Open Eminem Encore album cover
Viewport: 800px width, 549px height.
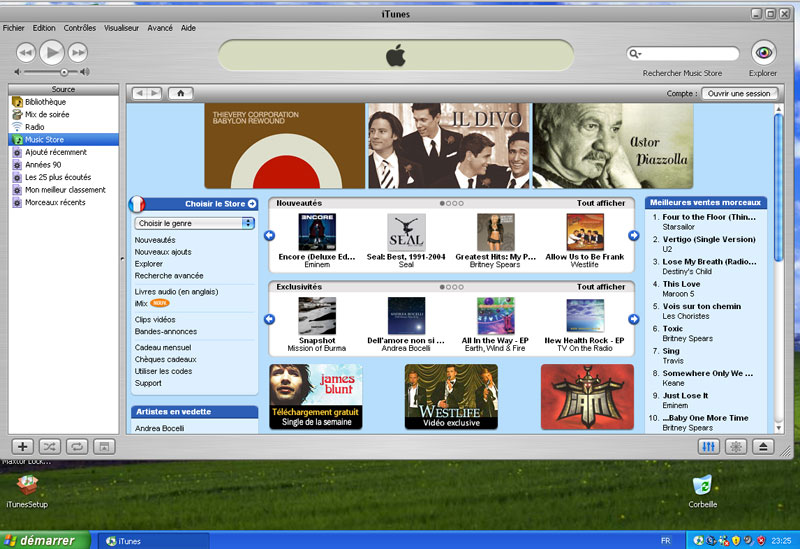tap(317, 232)
